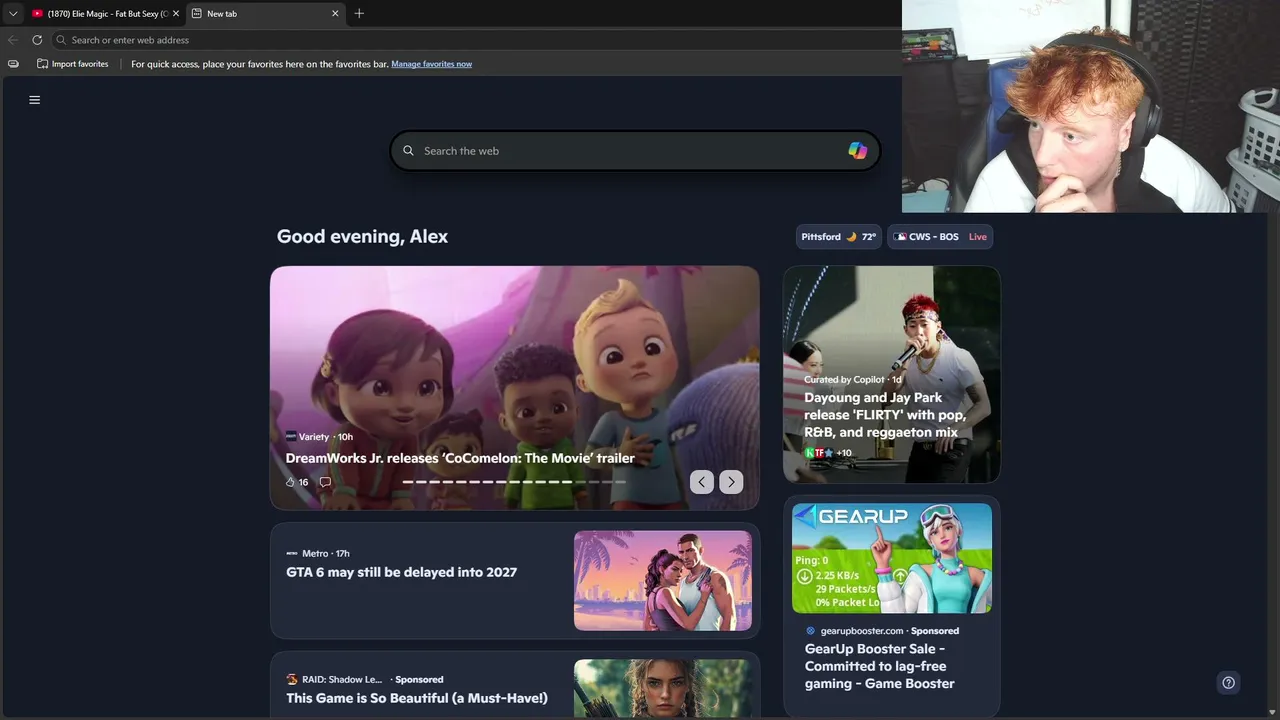Open the CoComelon: The Movie trailer headline
This screenshot has height=720, width=1280.
[x=460, y=458]
